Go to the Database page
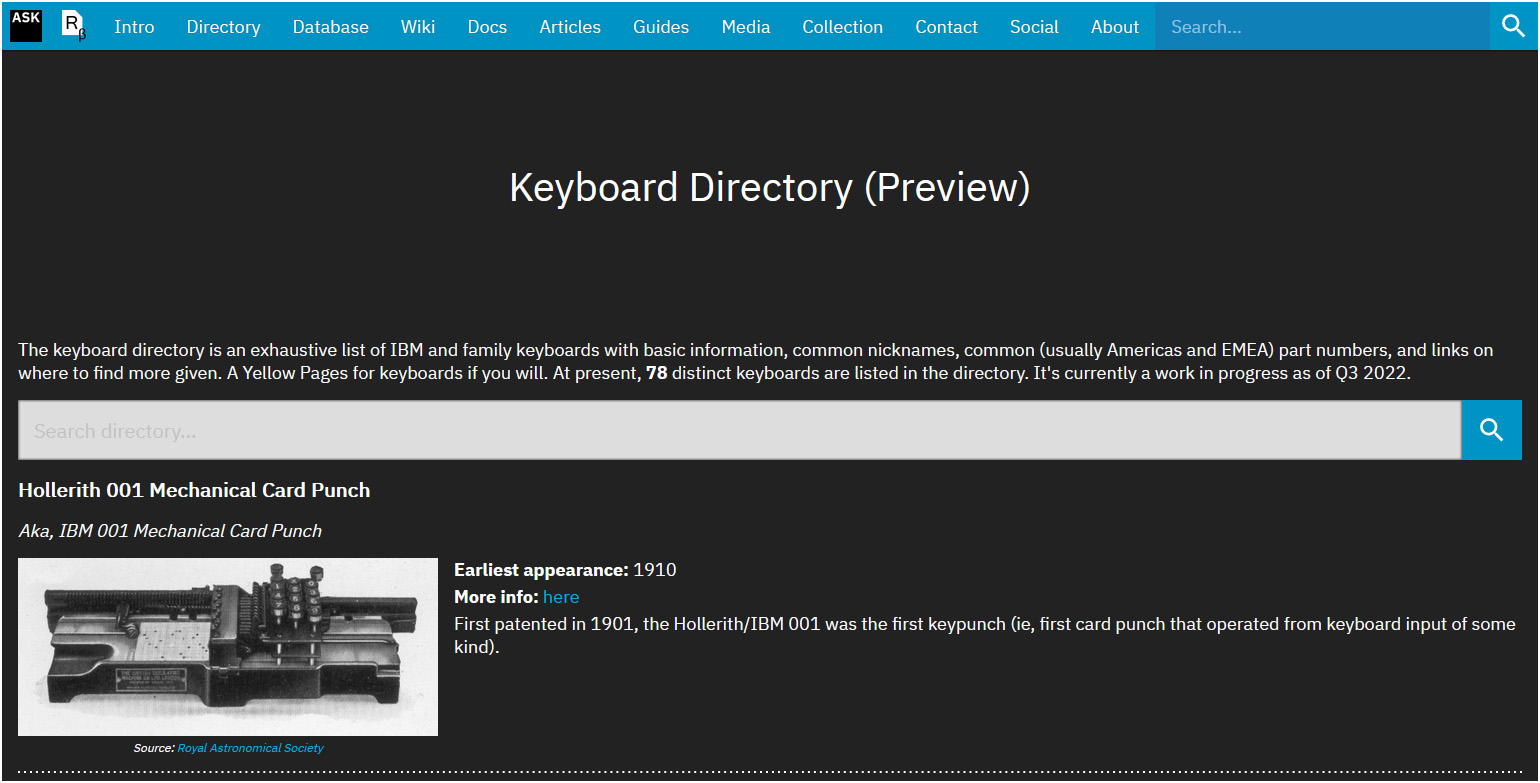 point(330,27)
